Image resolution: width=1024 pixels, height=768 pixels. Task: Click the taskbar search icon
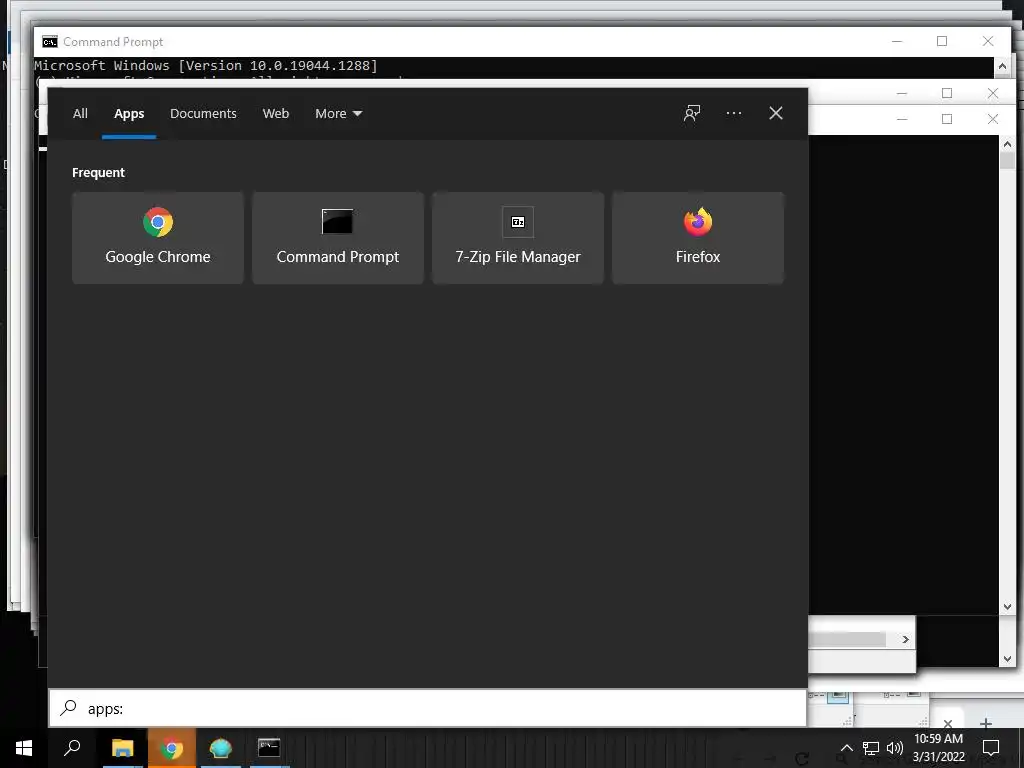click(x=72, y=748)
